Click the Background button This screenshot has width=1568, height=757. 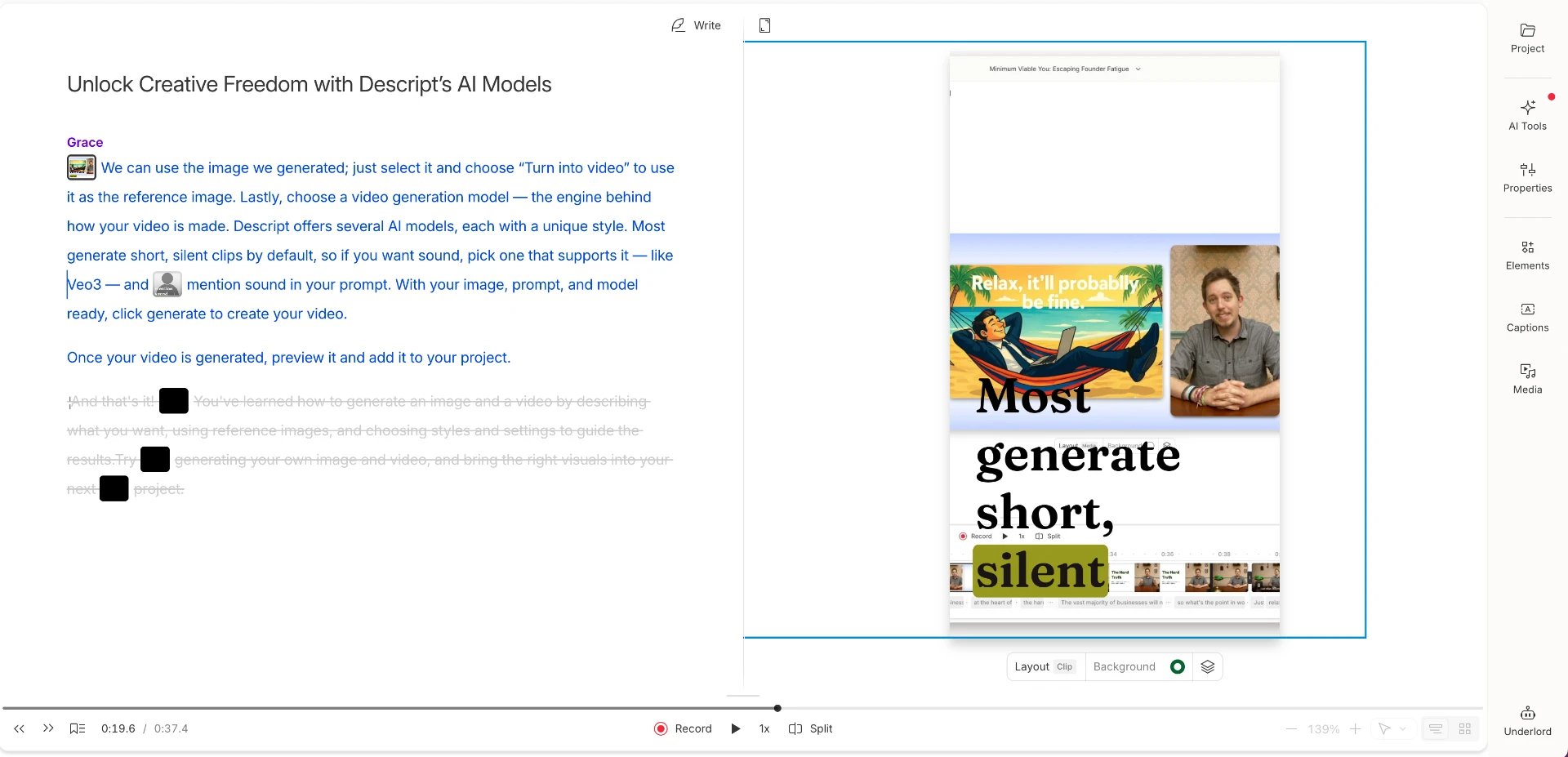[x=1124, y=666]
